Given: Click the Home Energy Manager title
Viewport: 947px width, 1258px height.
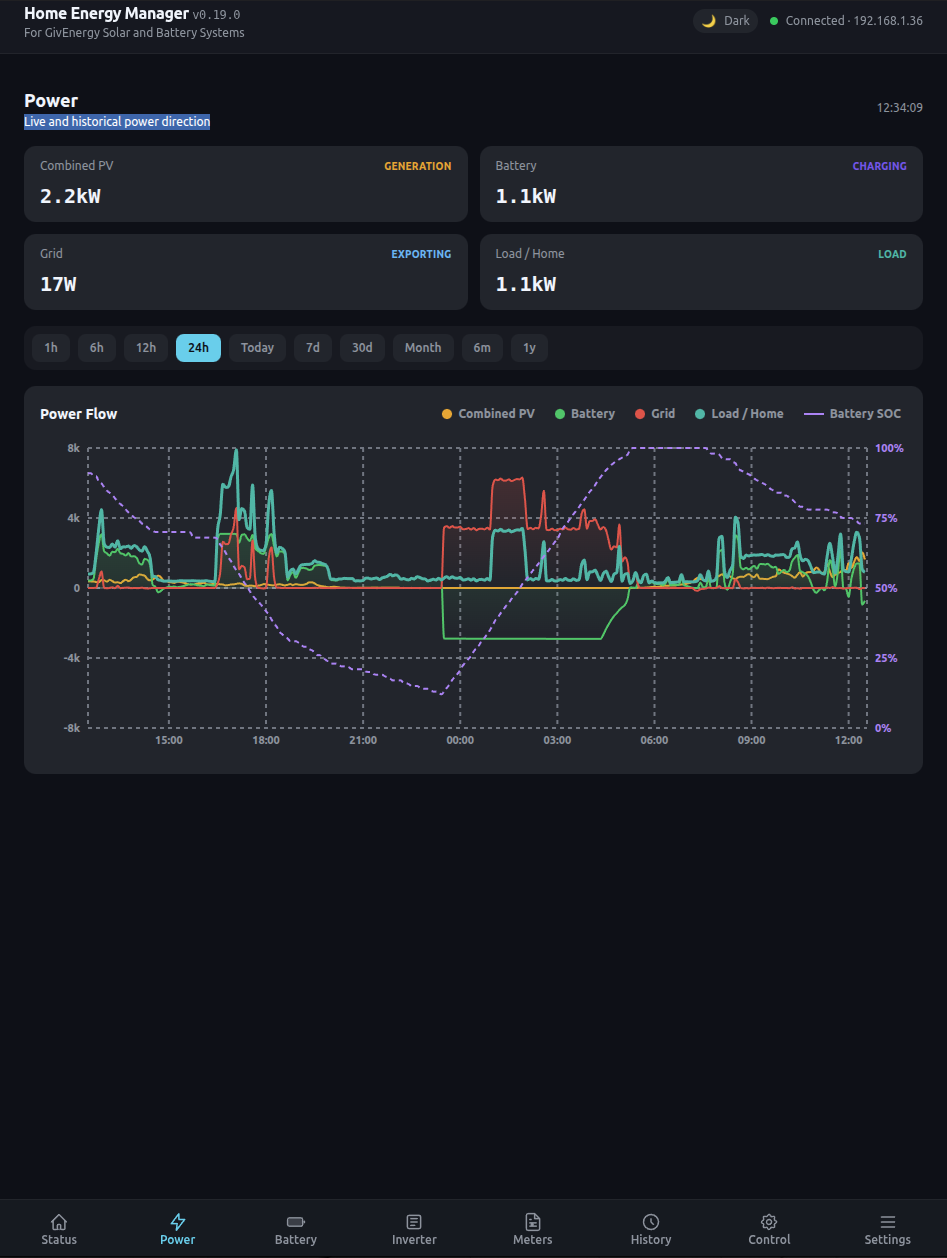Looking at the screenshot, I should 106,14.
